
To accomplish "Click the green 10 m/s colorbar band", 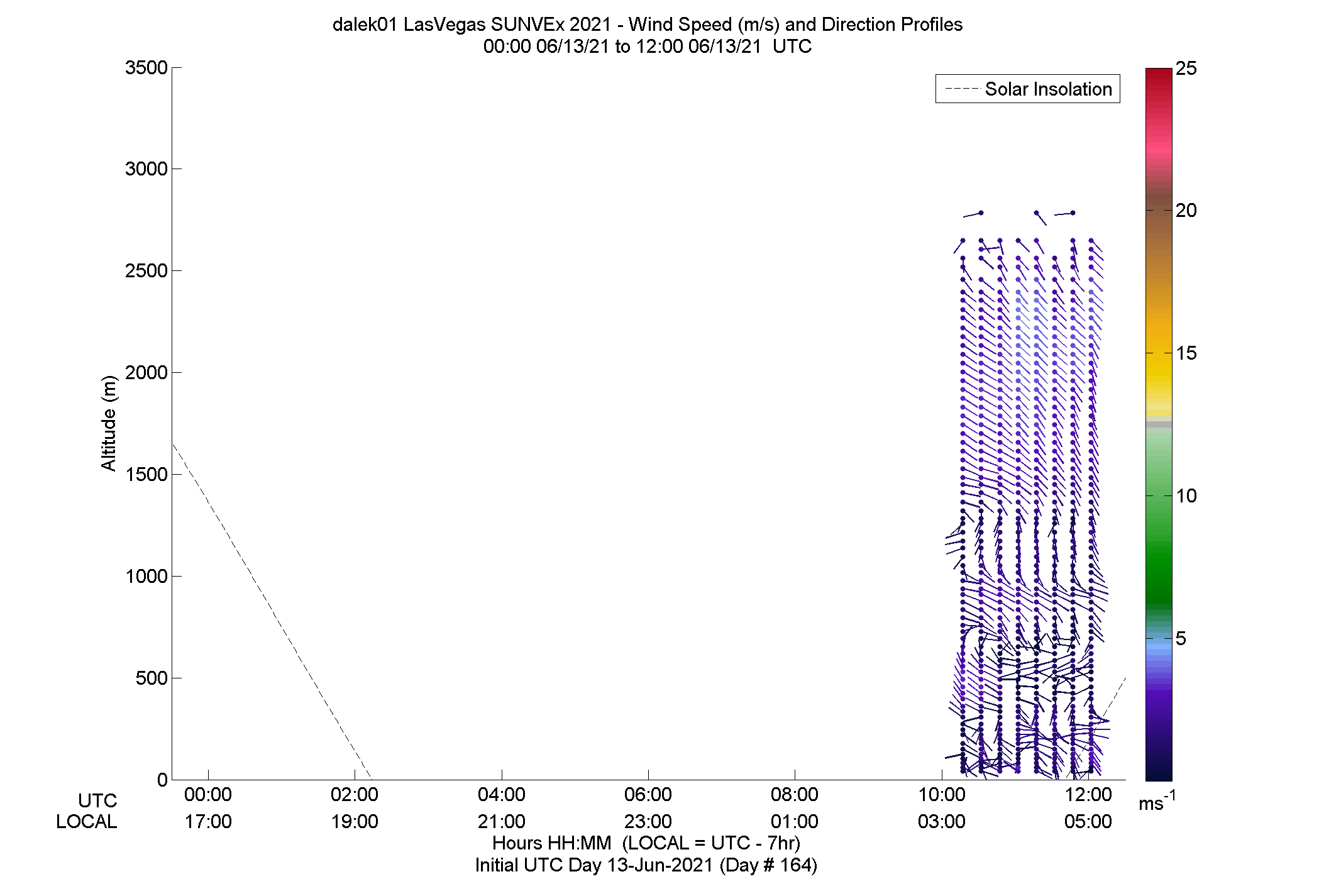I will [1159, 497].
